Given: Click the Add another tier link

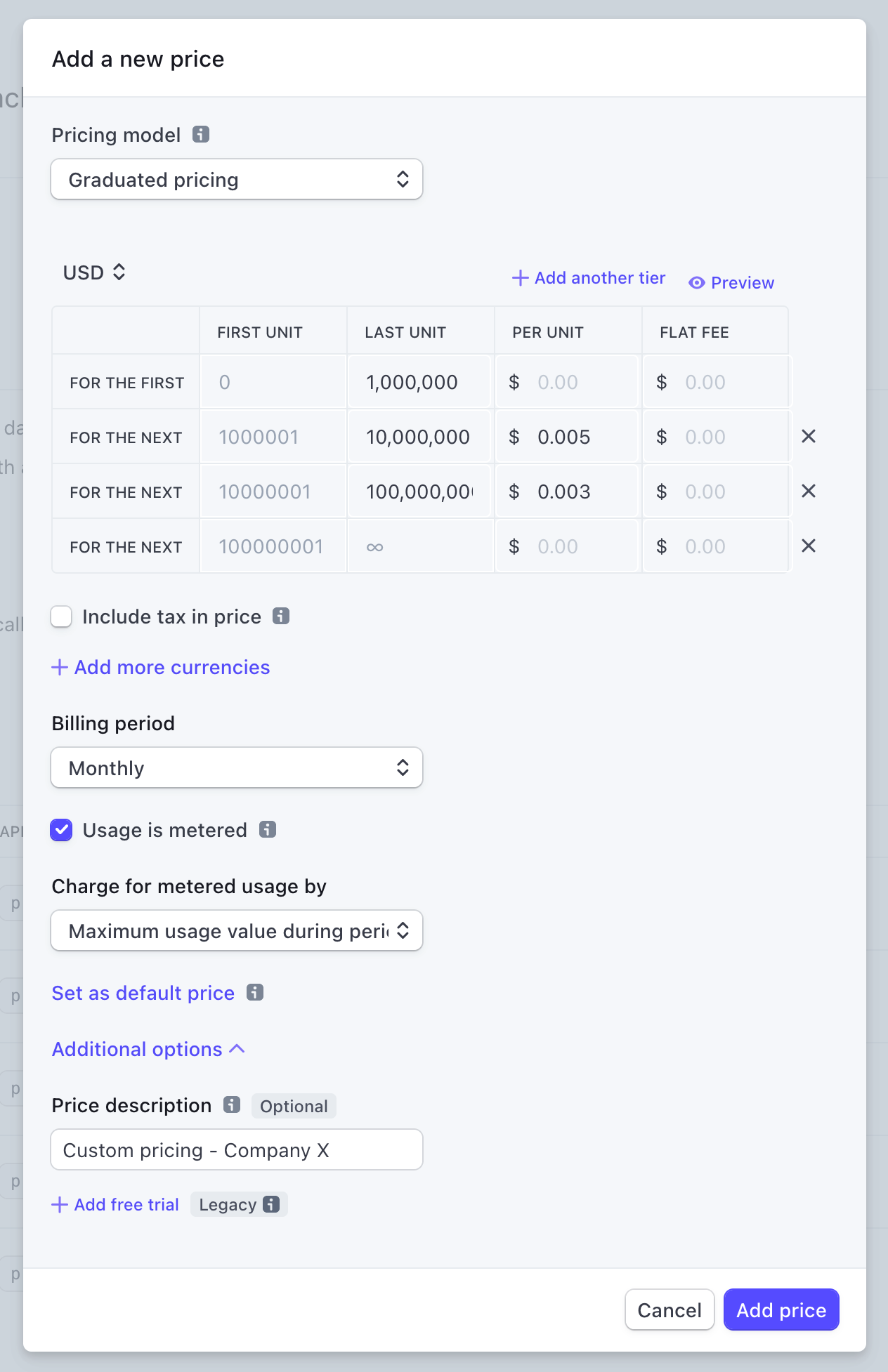Looking at the screenshot, I should [x=588, y=278].
